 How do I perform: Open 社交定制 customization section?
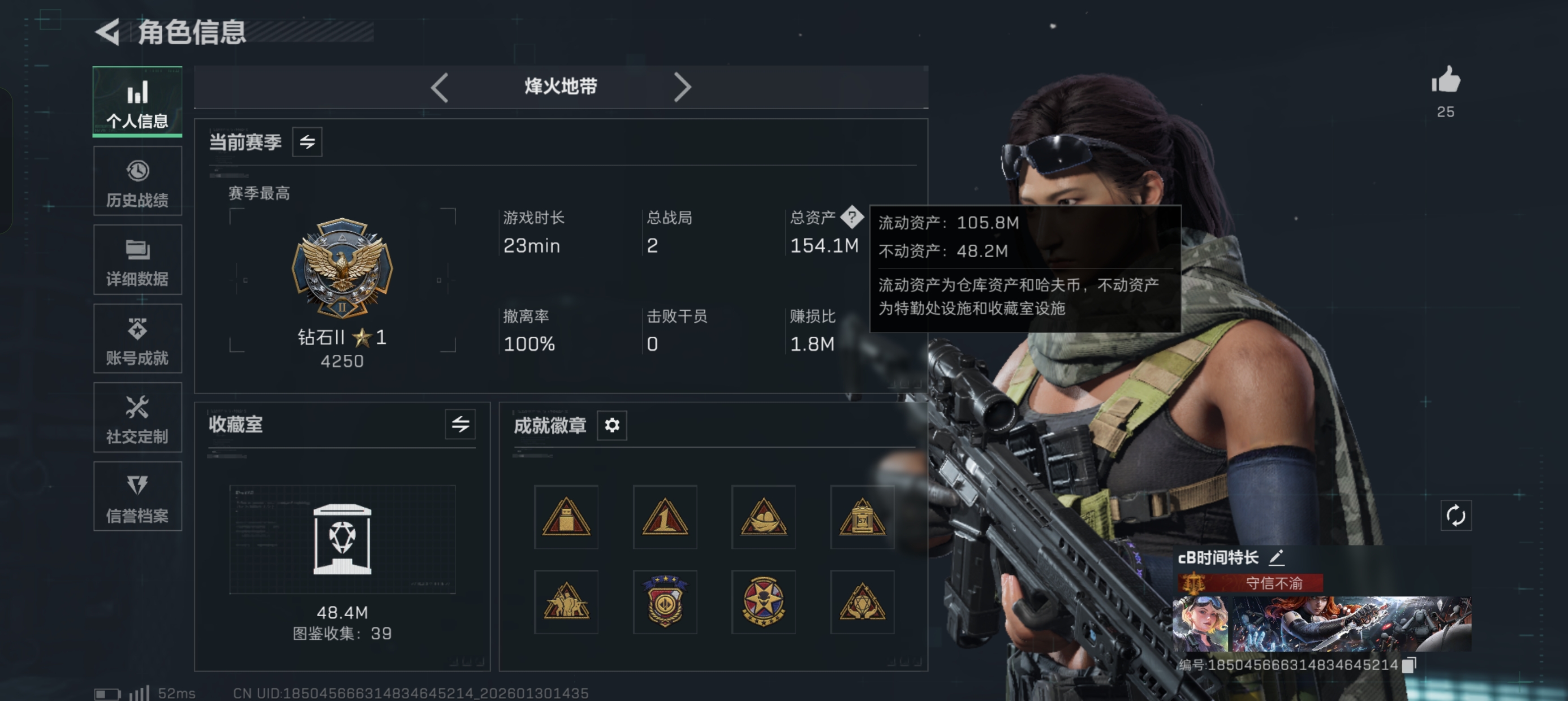(x=137, y=417)
